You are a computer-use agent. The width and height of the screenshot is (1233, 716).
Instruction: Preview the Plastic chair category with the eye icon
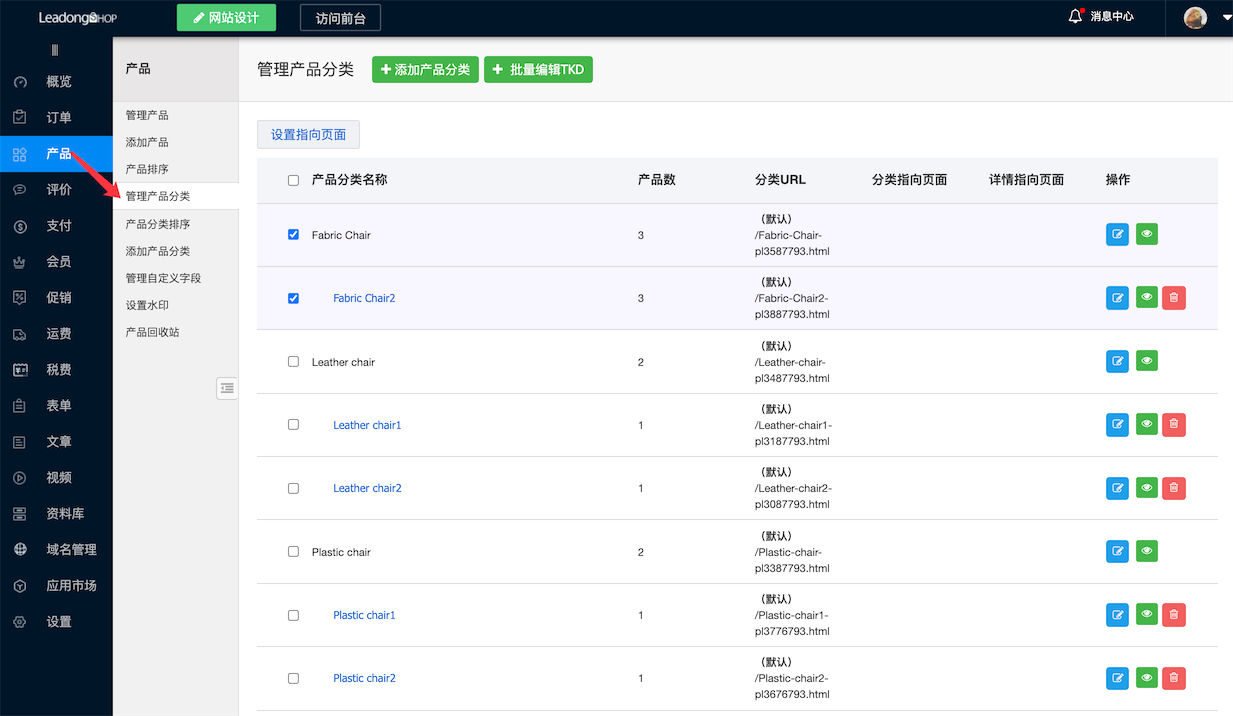(1146, 551)
